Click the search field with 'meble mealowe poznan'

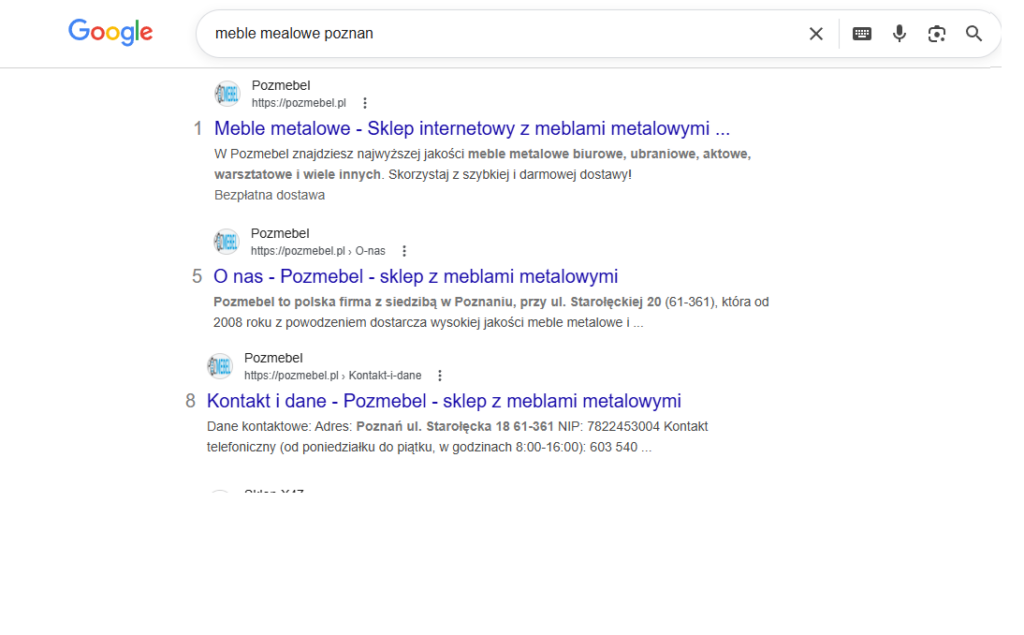pos(503,33)
